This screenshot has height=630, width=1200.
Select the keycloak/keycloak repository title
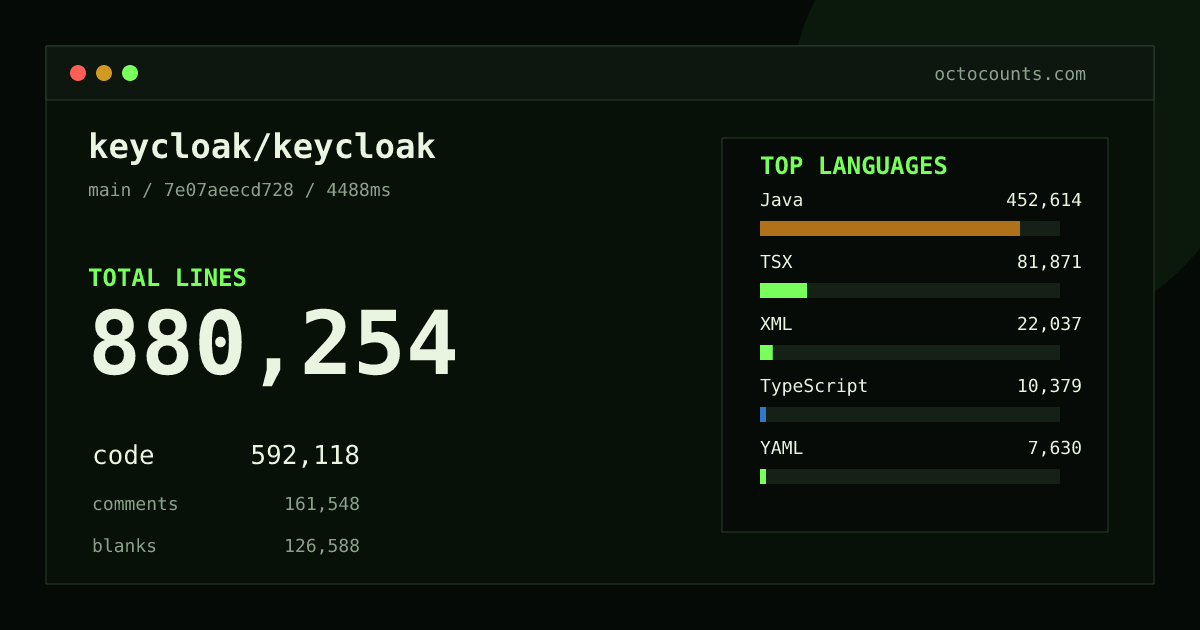coord(262,147)
